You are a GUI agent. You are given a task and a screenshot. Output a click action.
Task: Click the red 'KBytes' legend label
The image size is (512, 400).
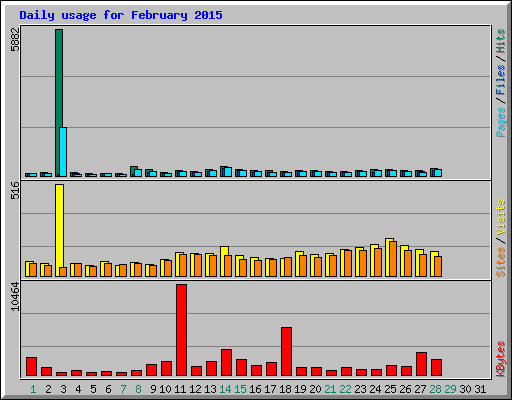point(500,359)
